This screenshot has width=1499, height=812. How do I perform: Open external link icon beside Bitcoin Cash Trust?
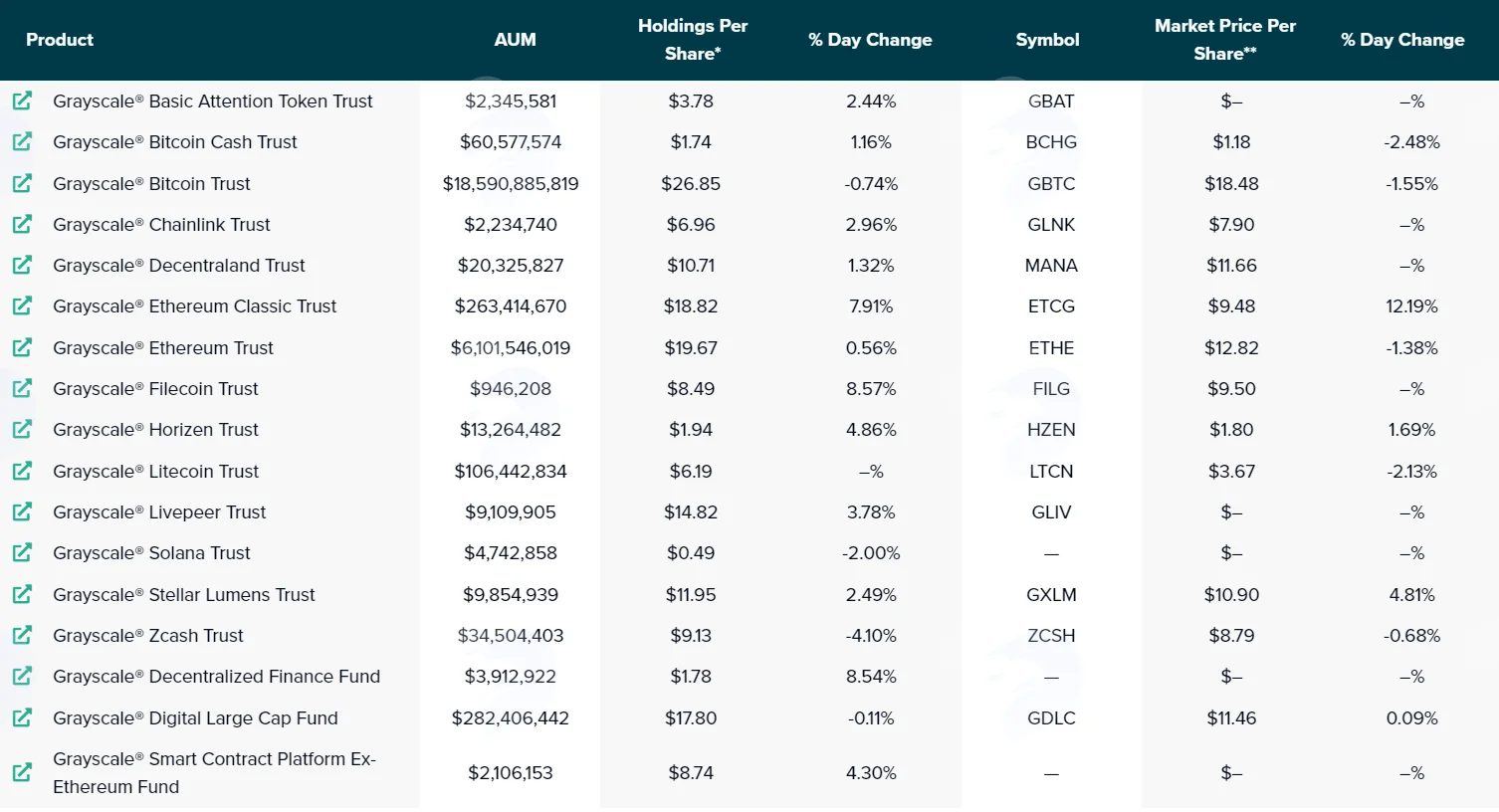tap(22, 141)
